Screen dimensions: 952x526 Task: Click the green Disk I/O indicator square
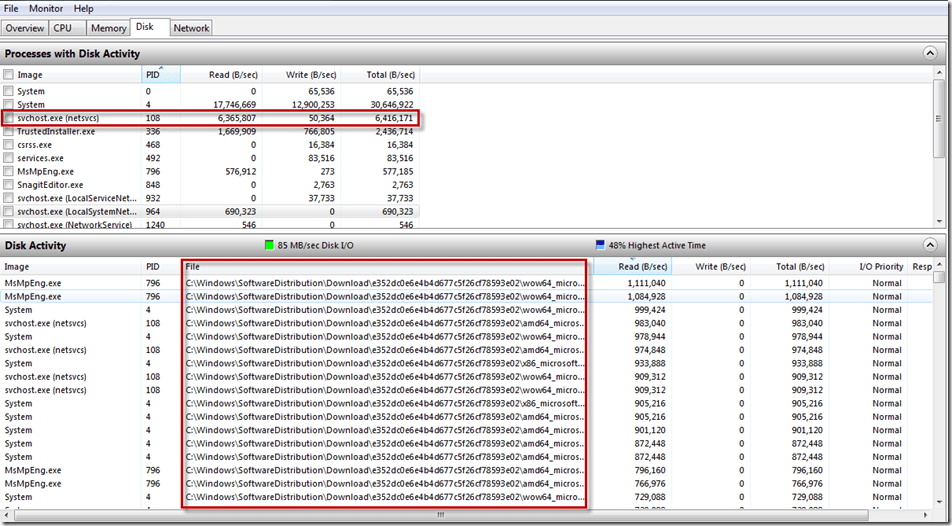click(269, 245)
